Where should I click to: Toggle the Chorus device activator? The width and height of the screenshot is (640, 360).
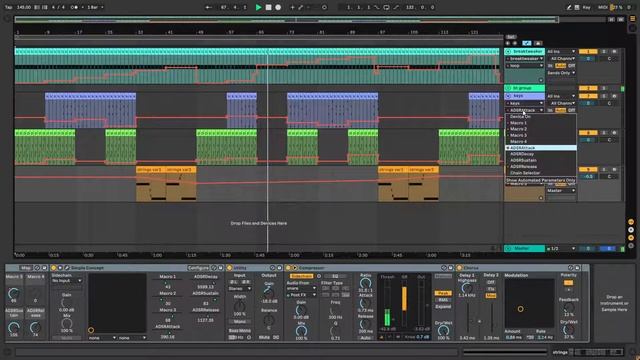pyautogui.click(x=460, y=268)
